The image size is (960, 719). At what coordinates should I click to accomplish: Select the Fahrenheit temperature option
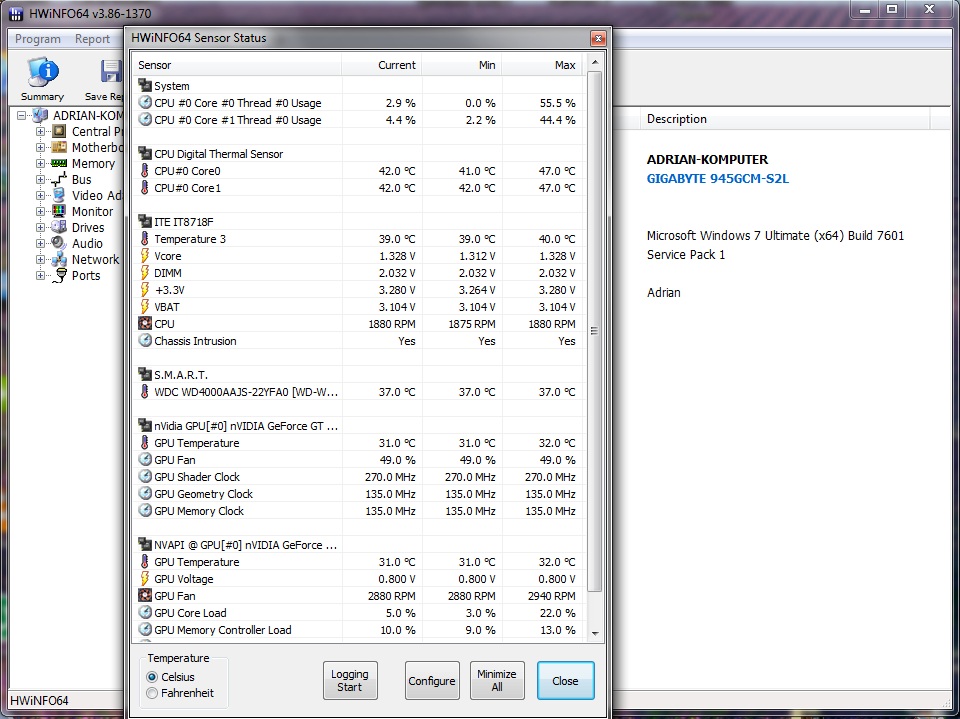pyautogui.click(x=152, y=693)
